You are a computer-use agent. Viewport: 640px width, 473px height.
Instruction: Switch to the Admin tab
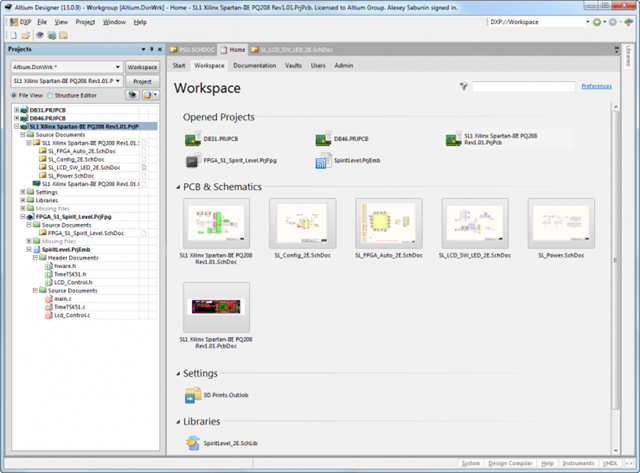[344, 65]
